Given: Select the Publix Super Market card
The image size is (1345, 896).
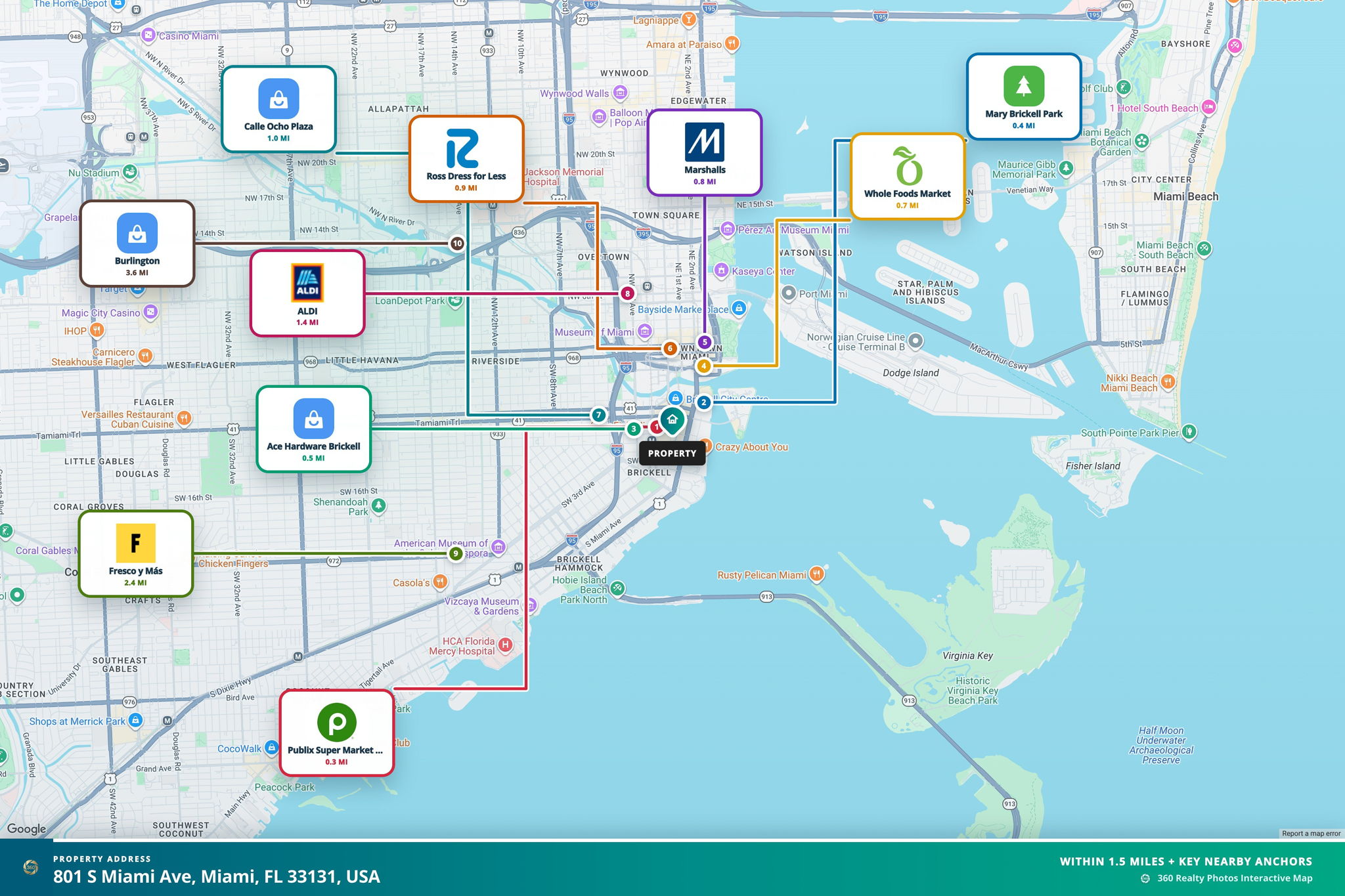Looking at the screenshot, I should point(337,733).
